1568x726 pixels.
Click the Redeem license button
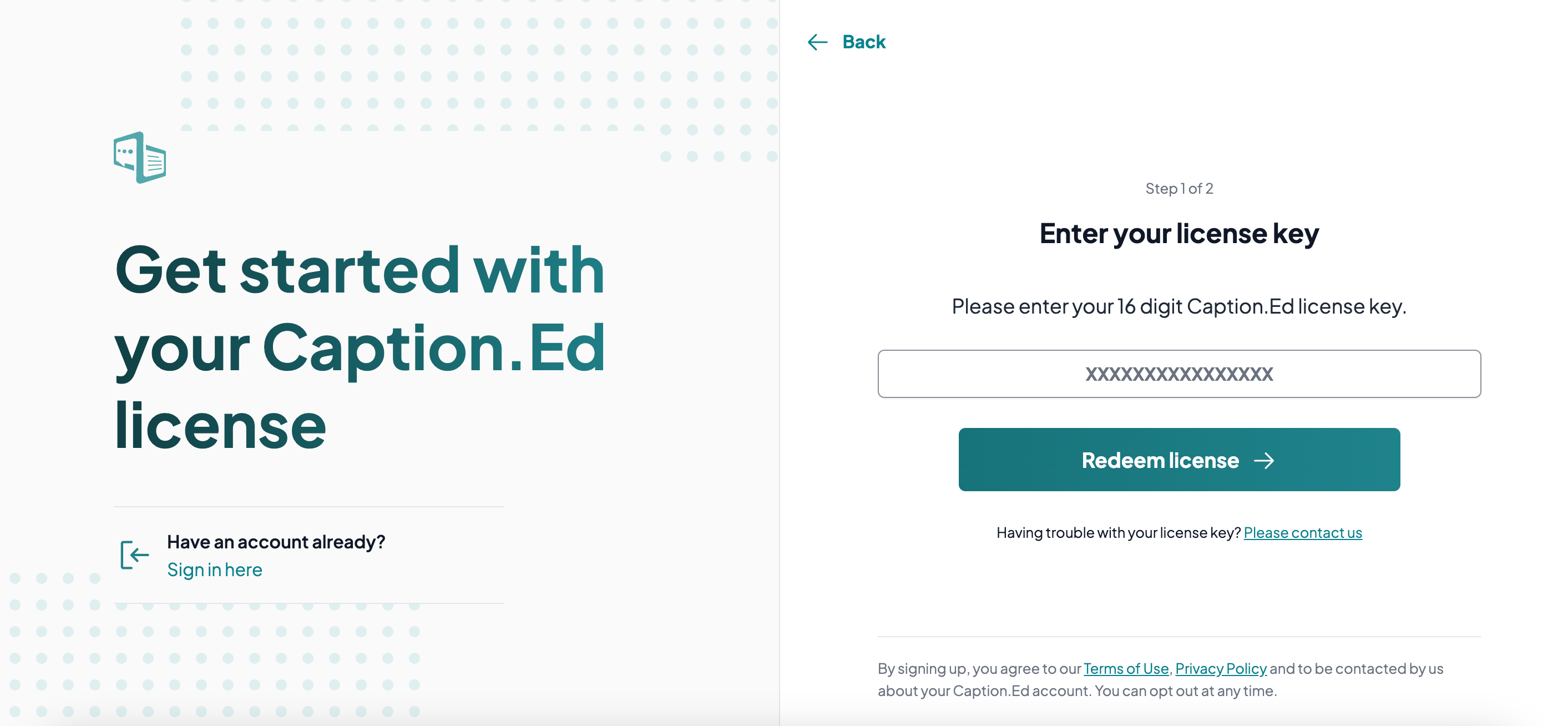(1179, 460)
